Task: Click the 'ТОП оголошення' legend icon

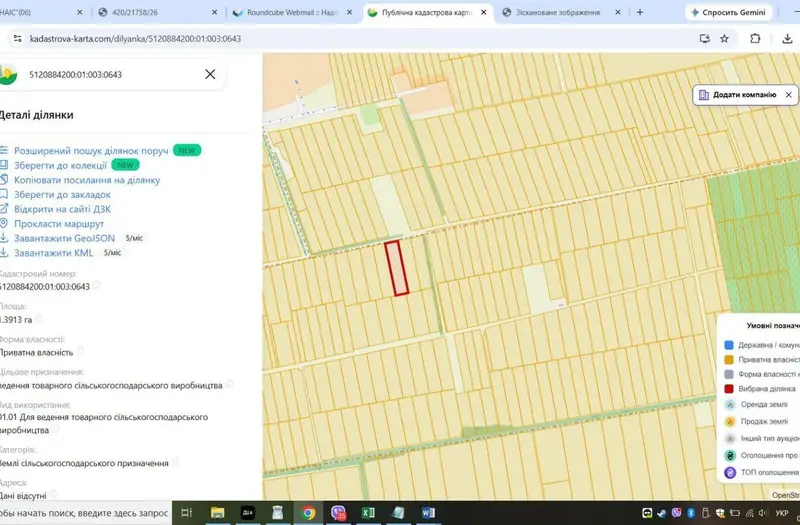Action: pos(730,472)
